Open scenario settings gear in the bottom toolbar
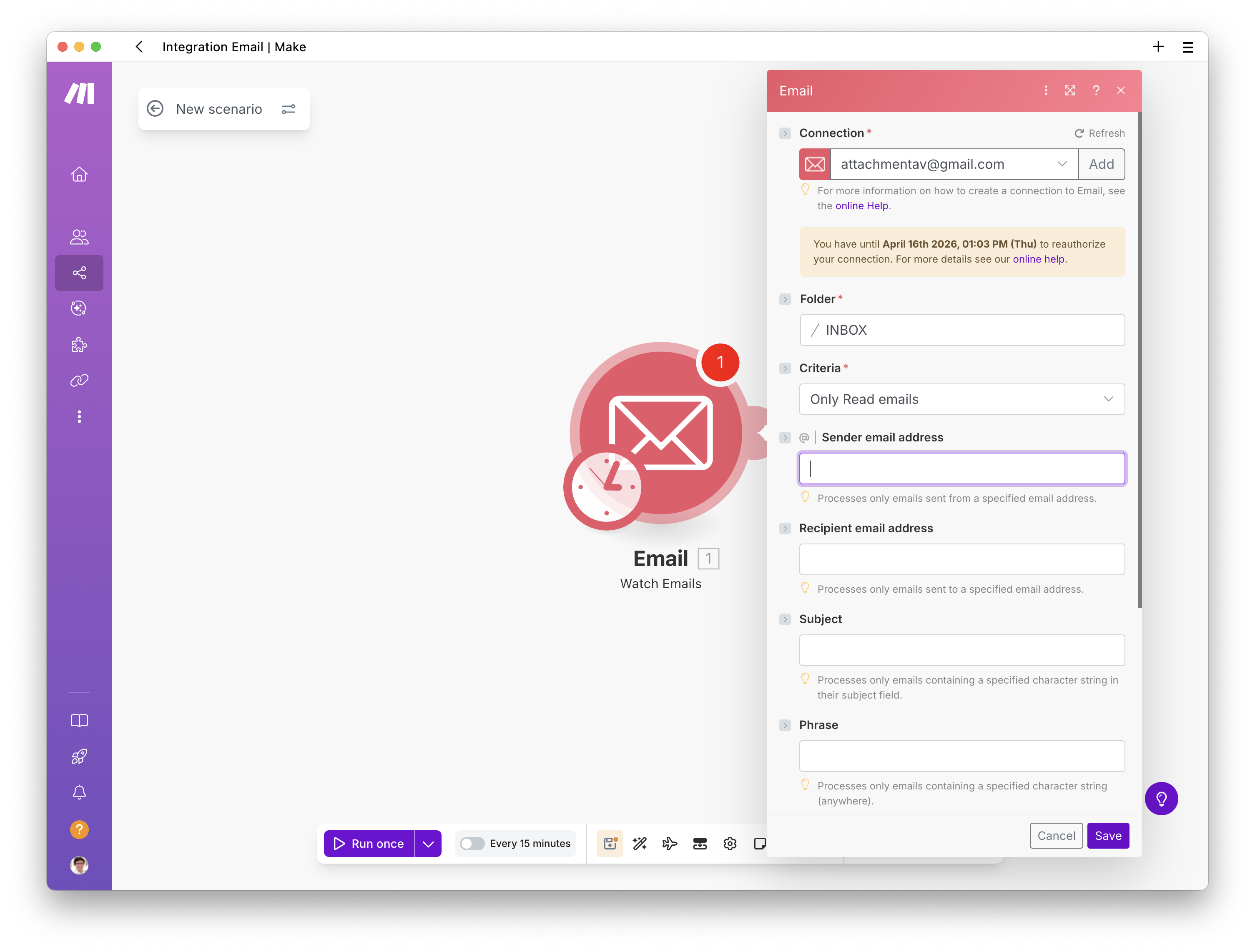The image size is (1255, 952). [x=730, y=844]
